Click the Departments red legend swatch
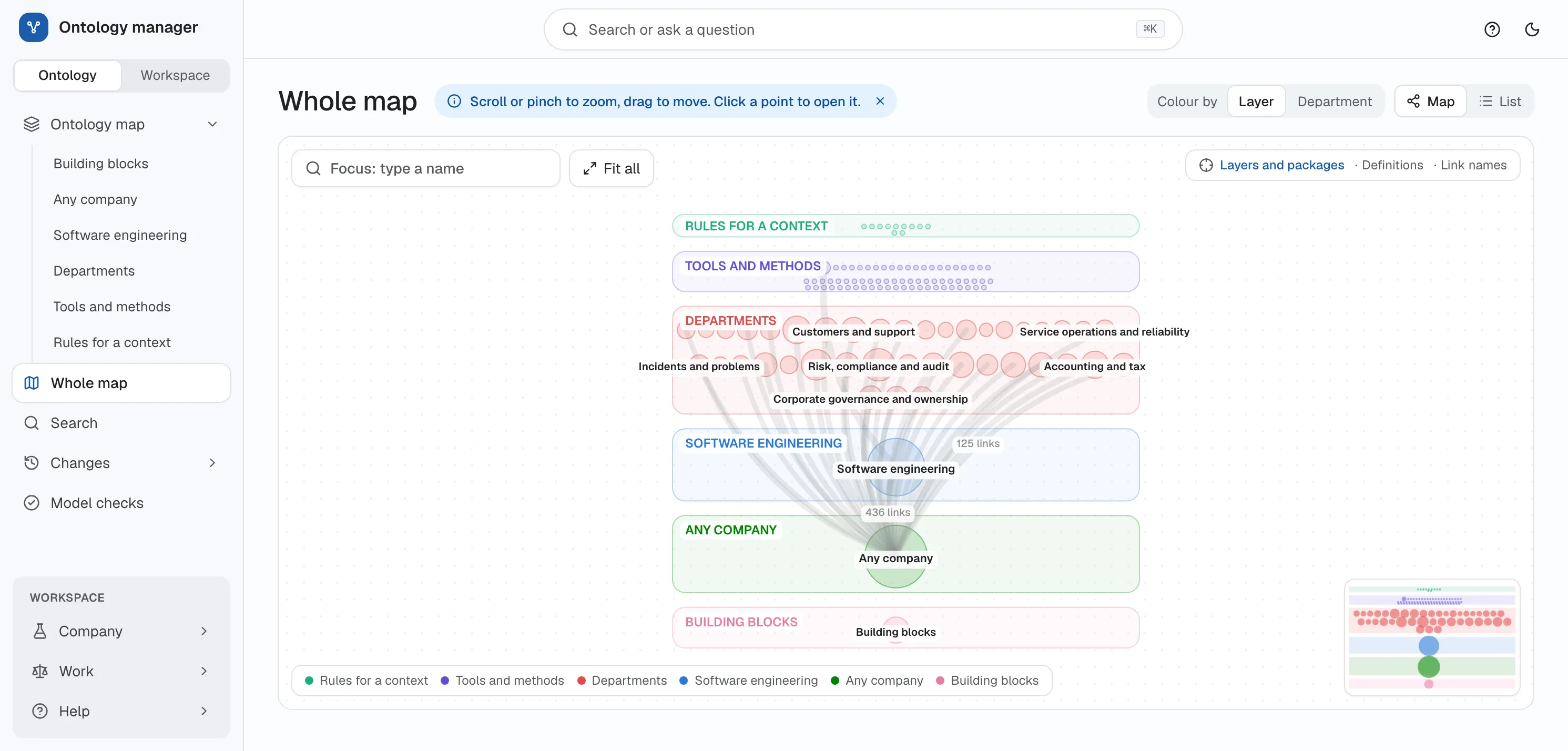Image resolution: width=1568 pixels, height=751 pixels. pyautogui.click(x=582, y=681)
